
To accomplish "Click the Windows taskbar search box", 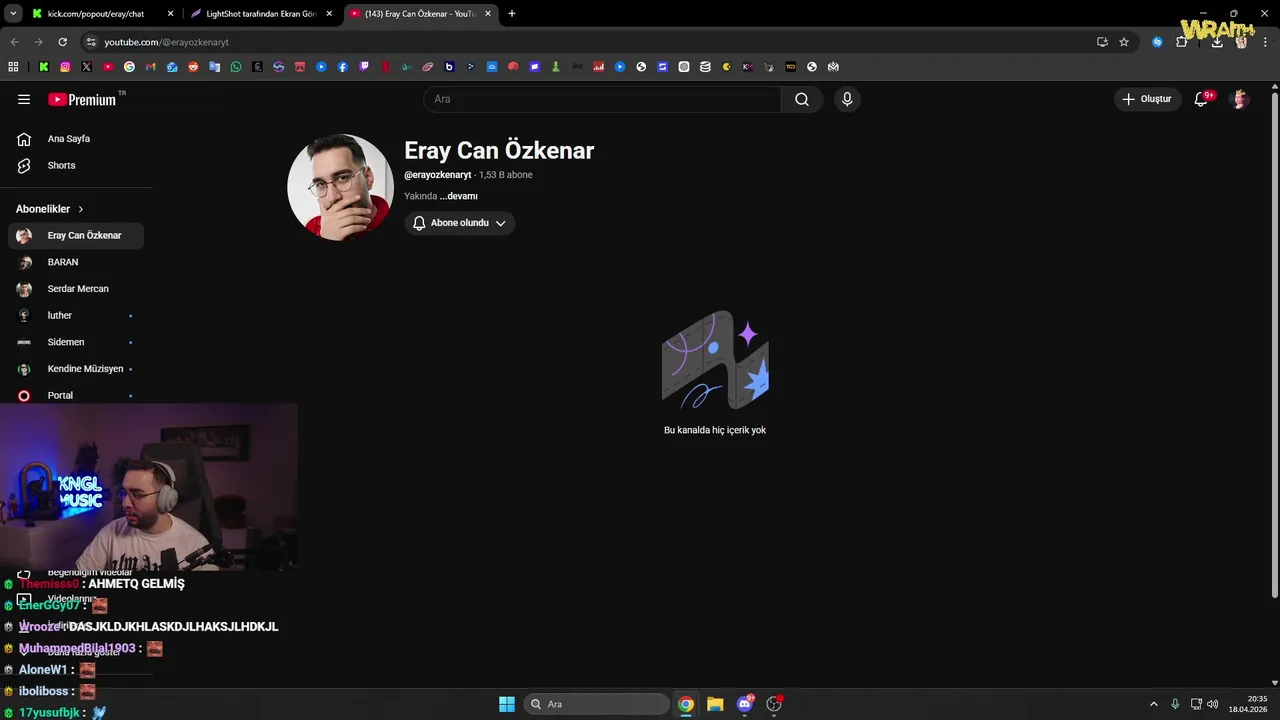I will [x=597, y=704].
